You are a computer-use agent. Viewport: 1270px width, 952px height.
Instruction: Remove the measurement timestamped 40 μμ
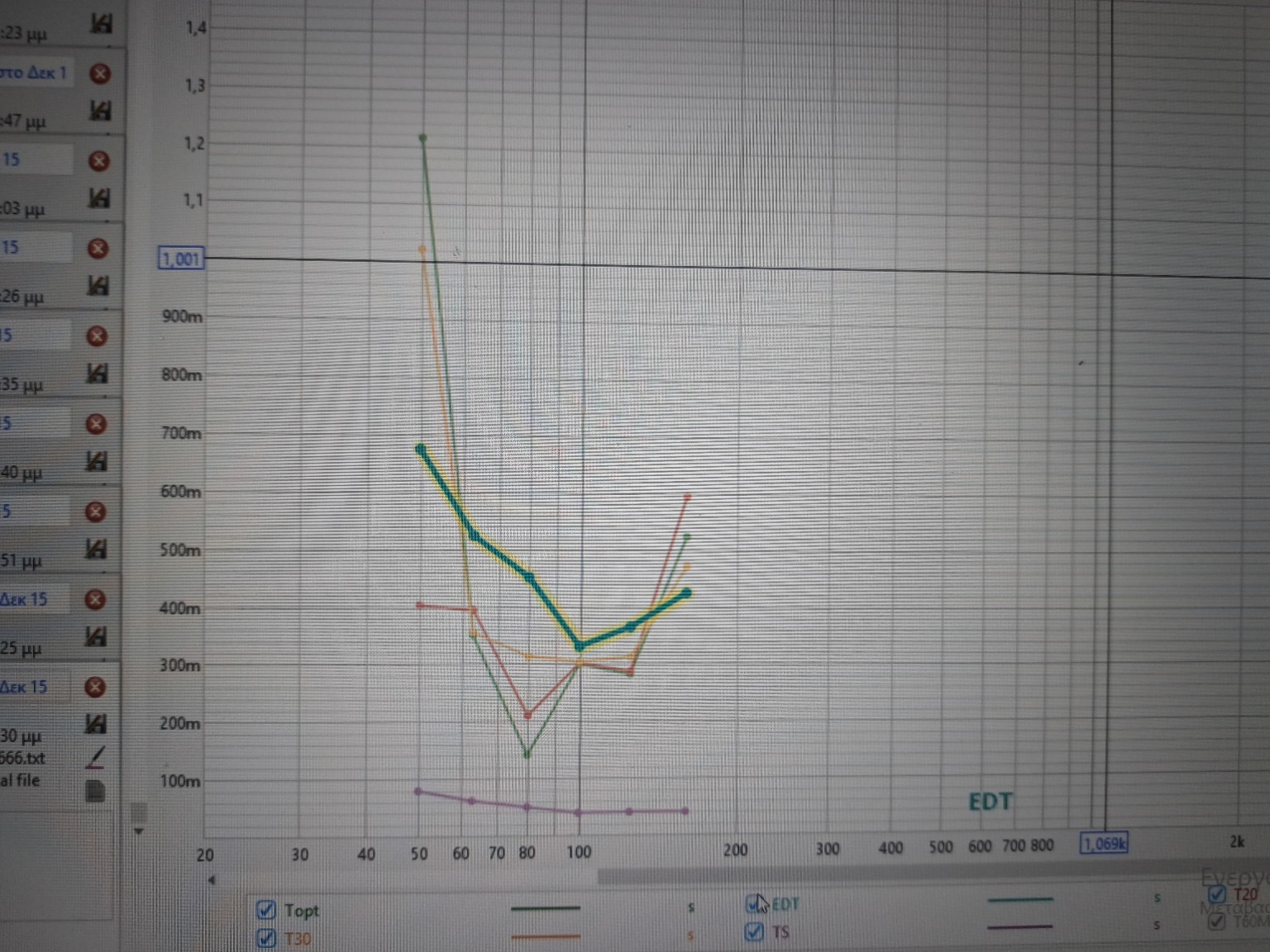tap(96, 424)
